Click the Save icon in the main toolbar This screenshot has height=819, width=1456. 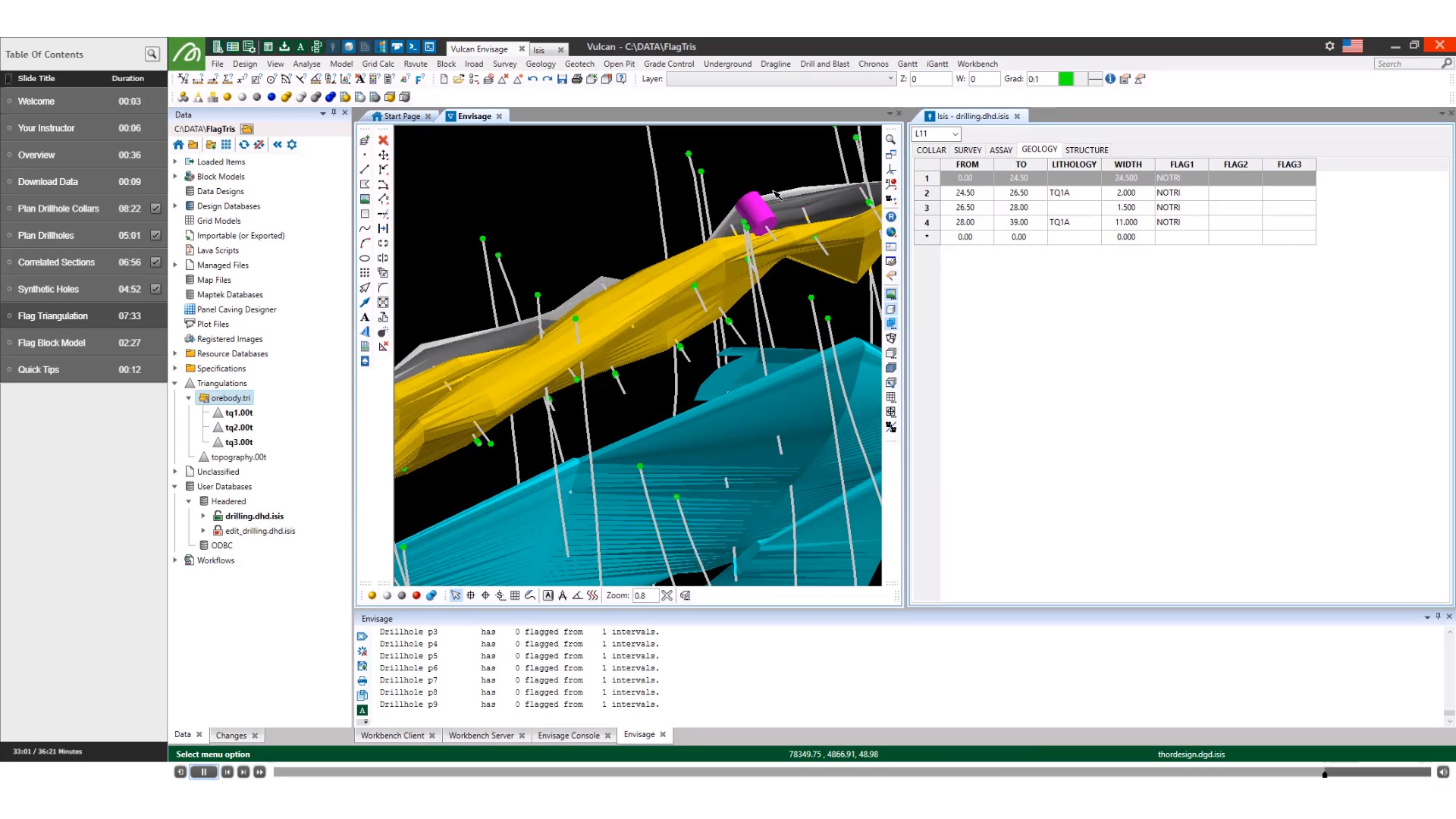(x=562, y=79)
